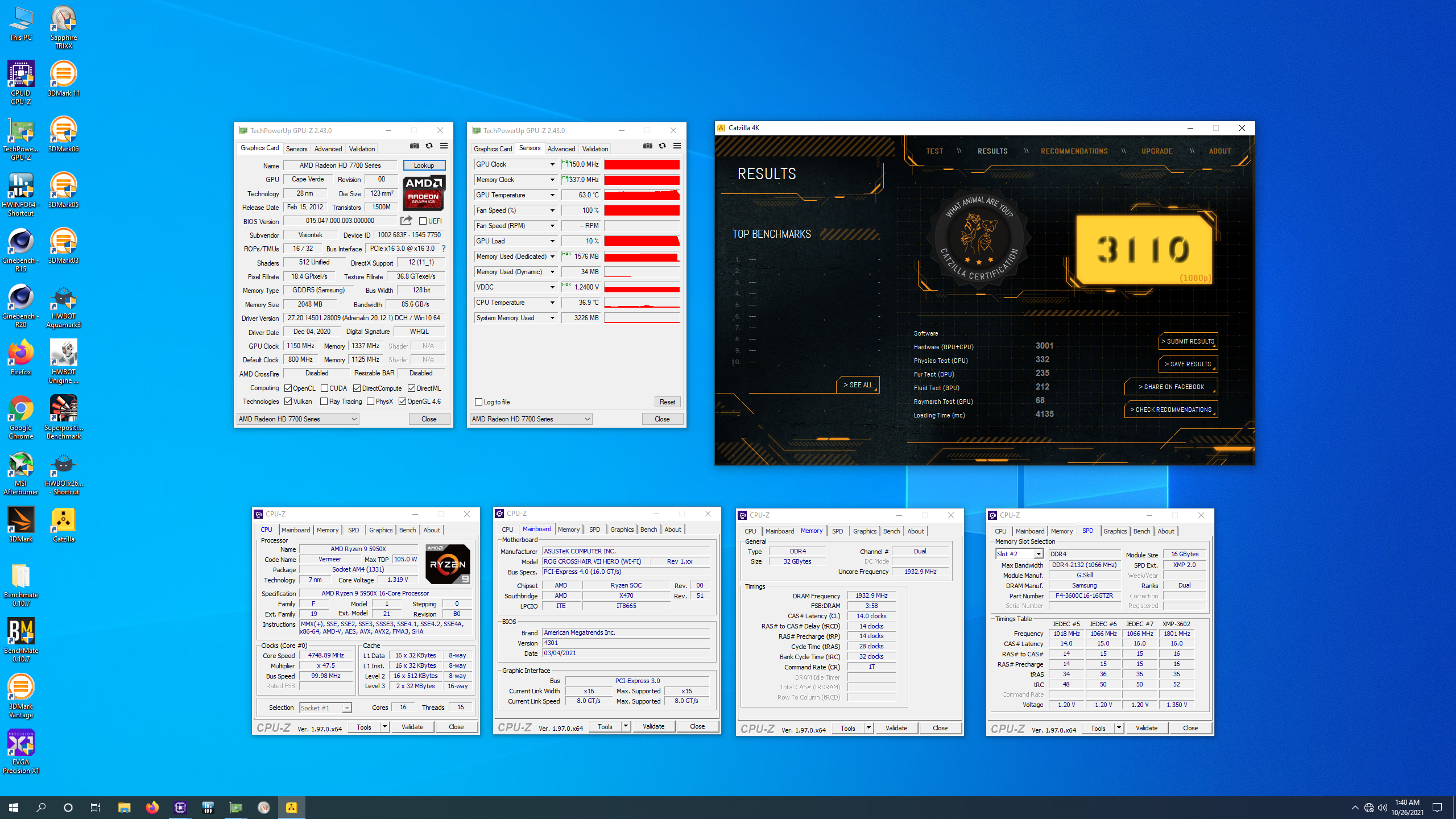Enable Log to file in GPU-Z Sensors
This screenshot has width=1456, height=819.
[478, 402]
